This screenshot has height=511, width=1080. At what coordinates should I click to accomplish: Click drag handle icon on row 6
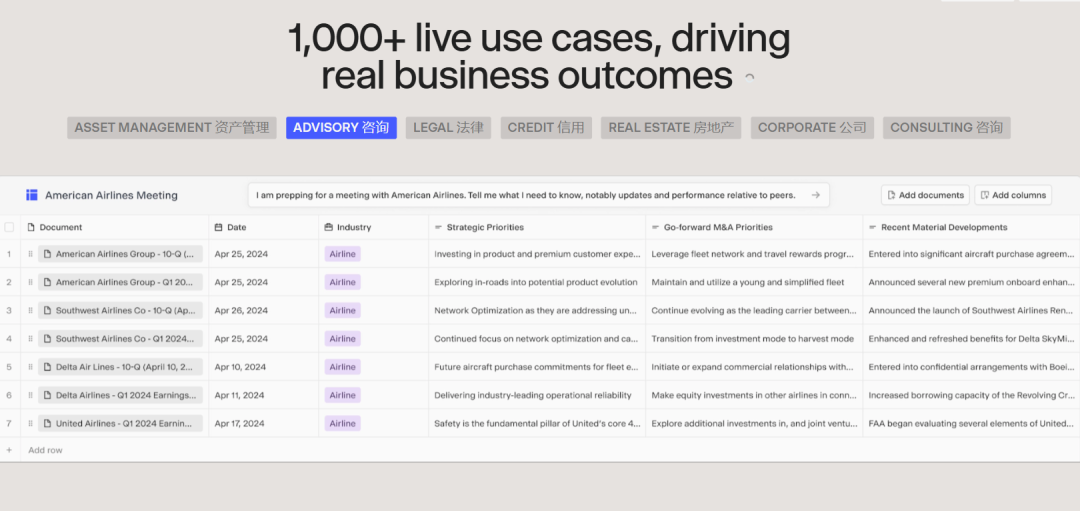pyautogui.click(x=30, y=395)
